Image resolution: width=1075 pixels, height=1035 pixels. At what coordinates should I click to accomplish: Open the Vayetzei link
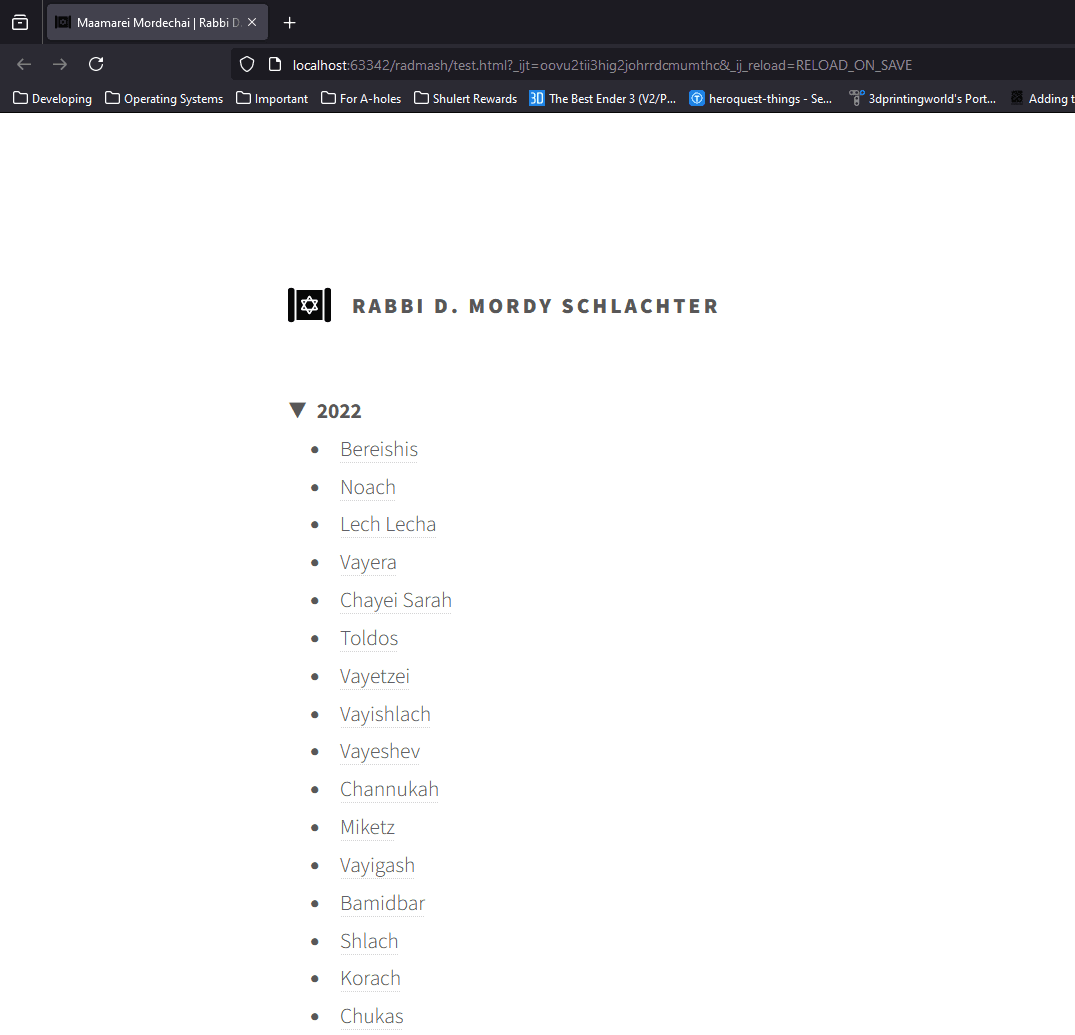[x=375, y=677]
